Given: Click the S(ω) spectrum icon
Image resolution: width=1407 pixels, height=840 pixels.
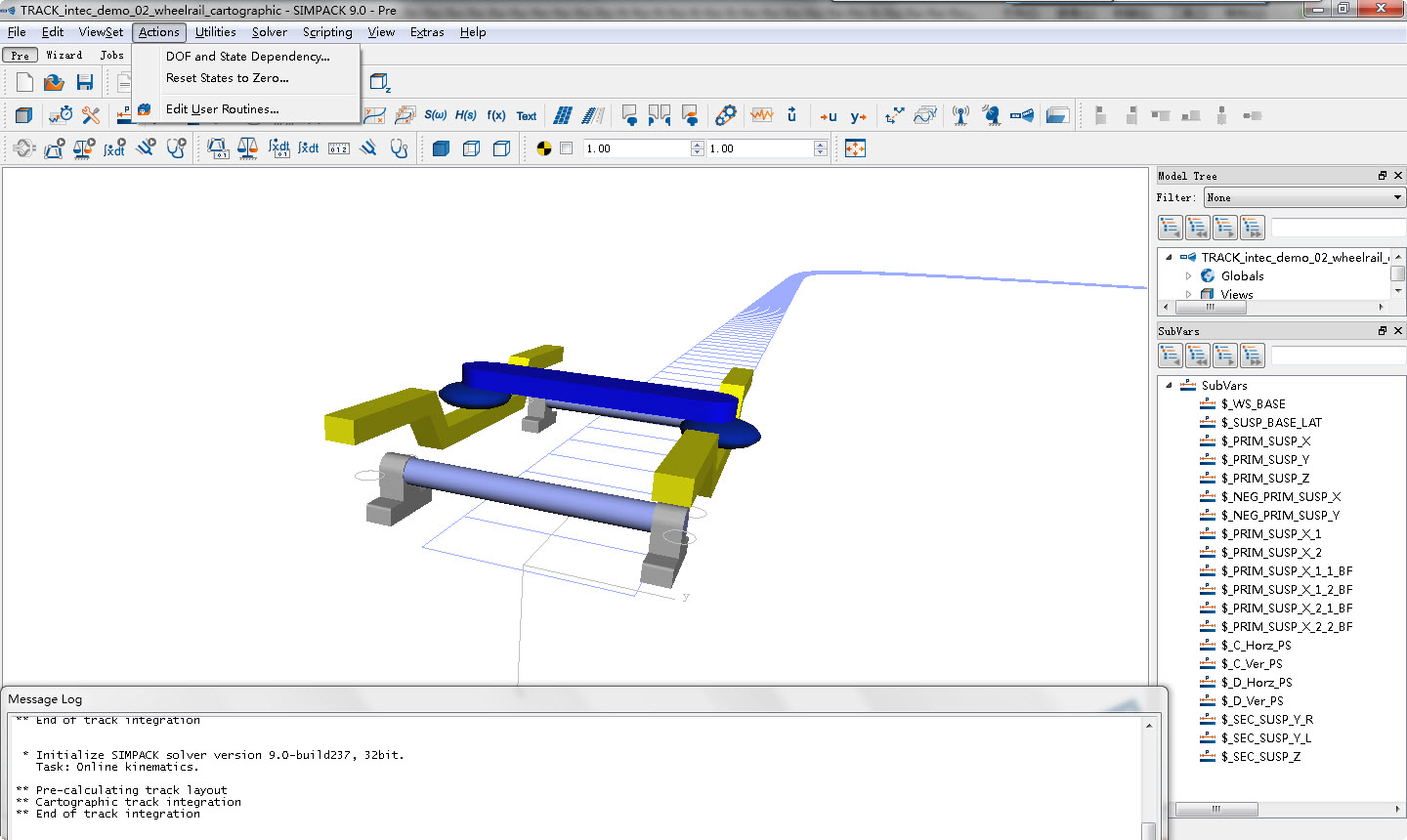Looking at the screenshot, I should click(x=435, y=115).
